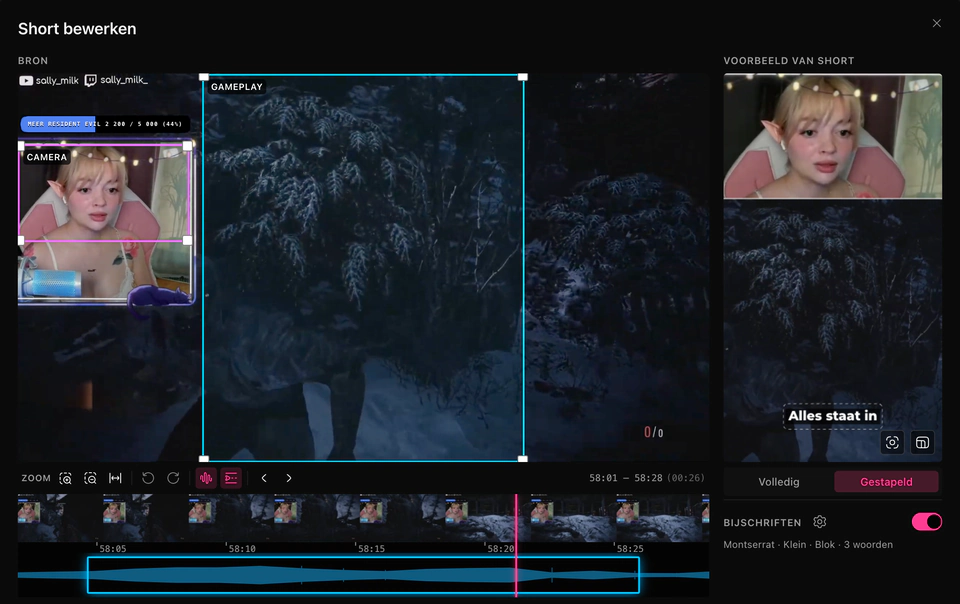960x604 pixels.
Task: Click the 58:15 timeline mark
Action: coord(371,549)
